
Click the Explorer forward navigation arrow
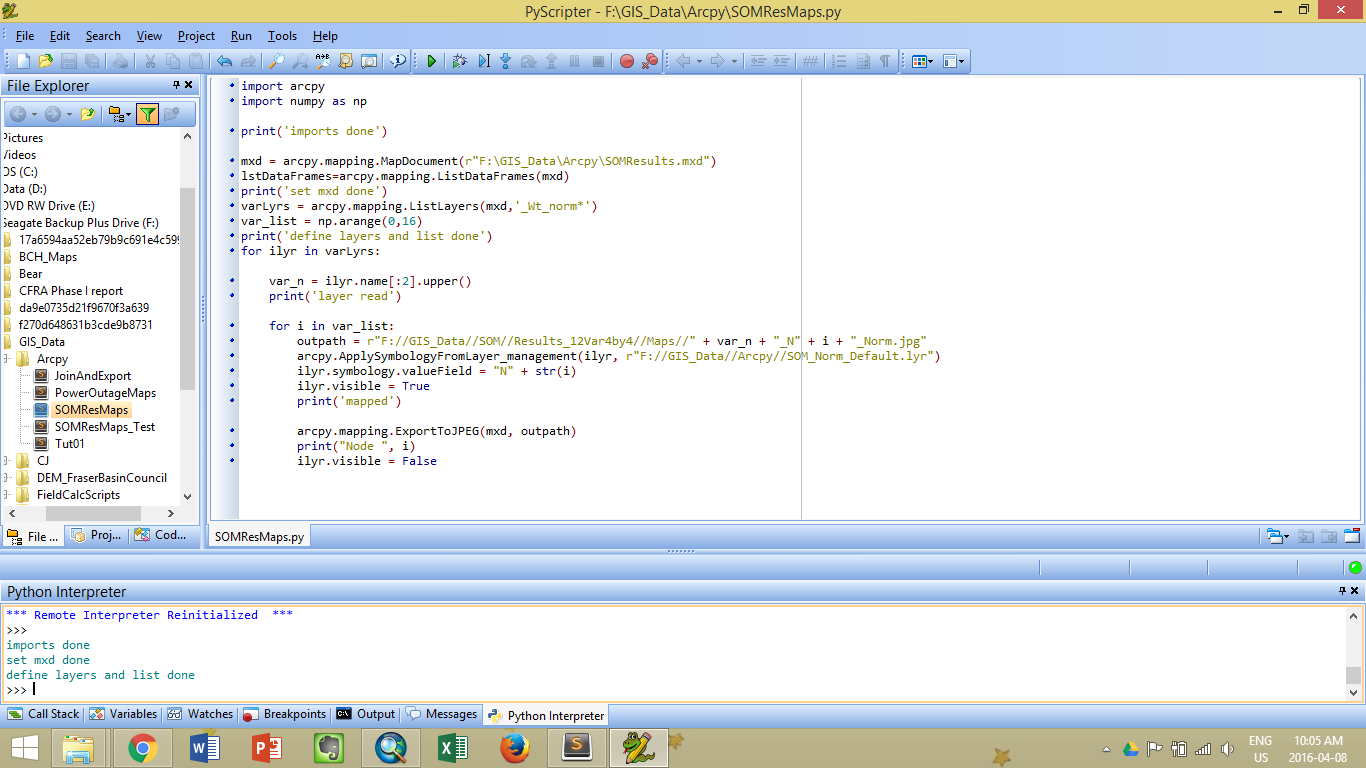52,115
